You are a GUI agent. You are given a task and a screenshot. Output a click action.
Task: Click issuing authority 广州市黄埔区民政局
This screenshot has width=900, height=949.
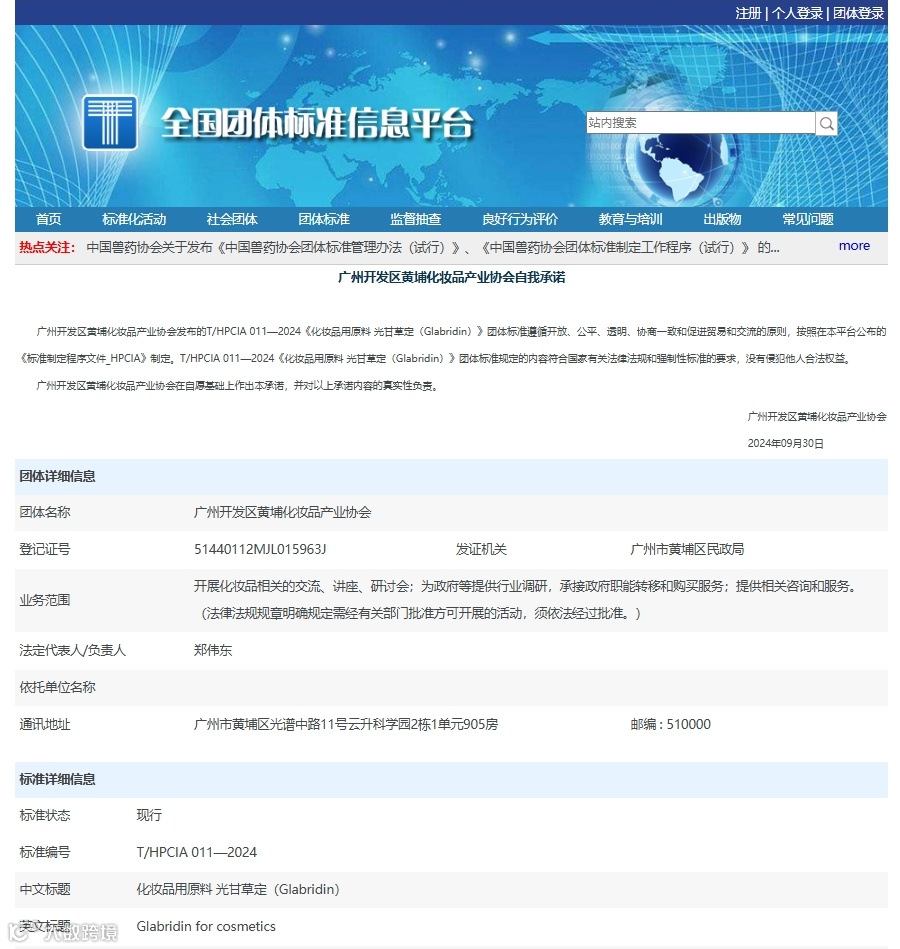(x=687, y=549)
